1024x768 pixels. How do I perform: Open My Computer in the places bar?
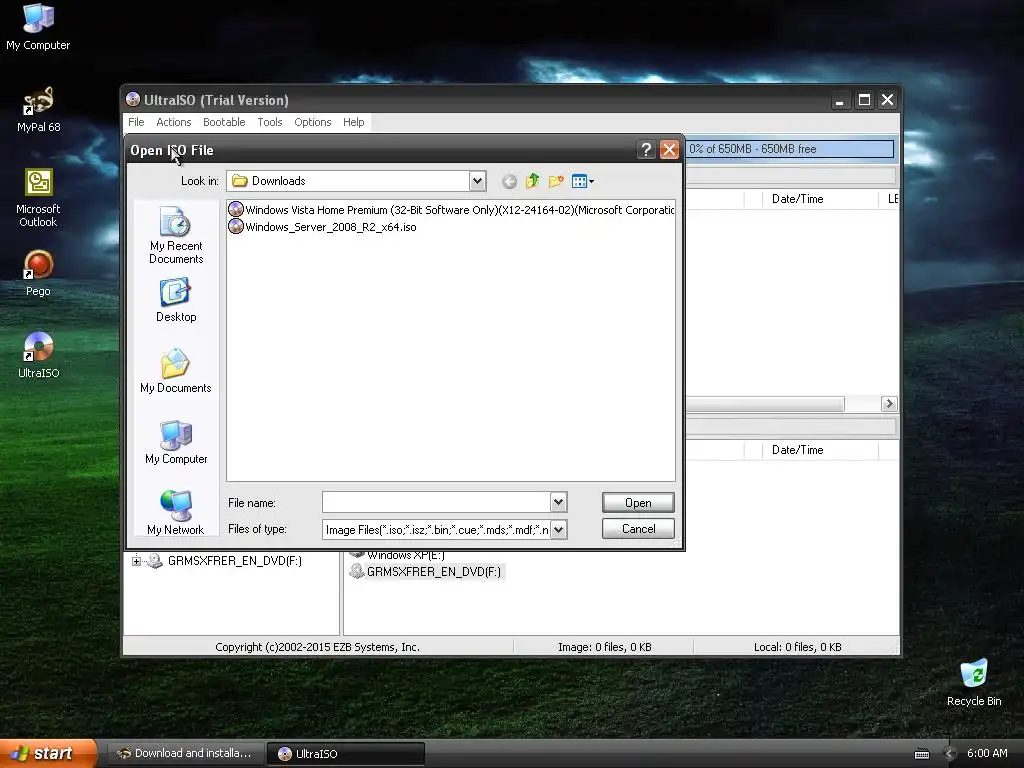click(176, 442)
